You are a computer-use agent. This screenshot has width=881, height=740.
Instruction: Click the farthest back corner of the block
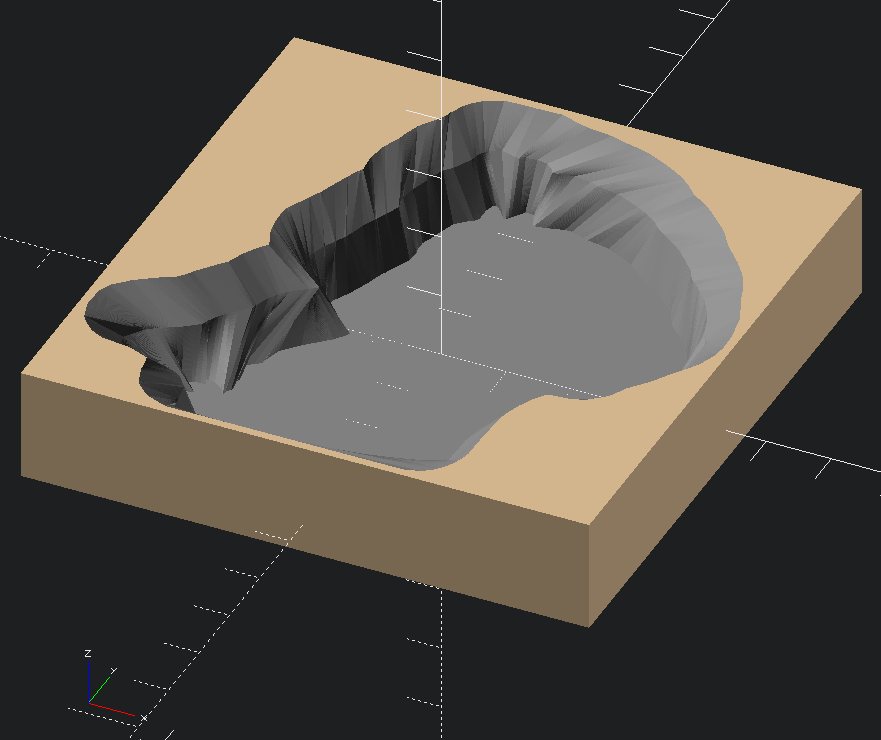coord(293,38)
